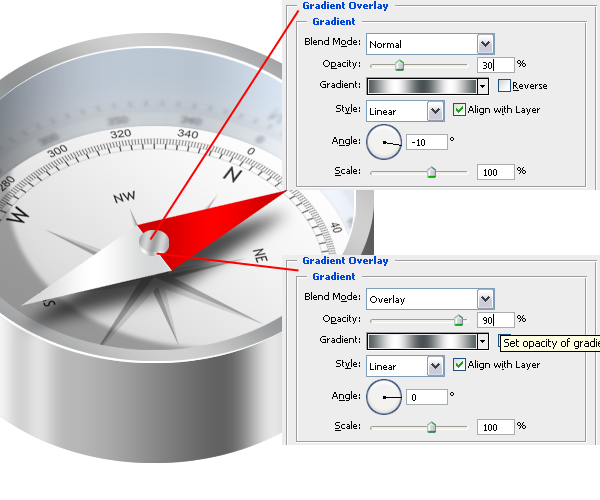Open gradient picker arrow in Normal blend panel
Screen dimensions: 600x500
tap(483, 87)
